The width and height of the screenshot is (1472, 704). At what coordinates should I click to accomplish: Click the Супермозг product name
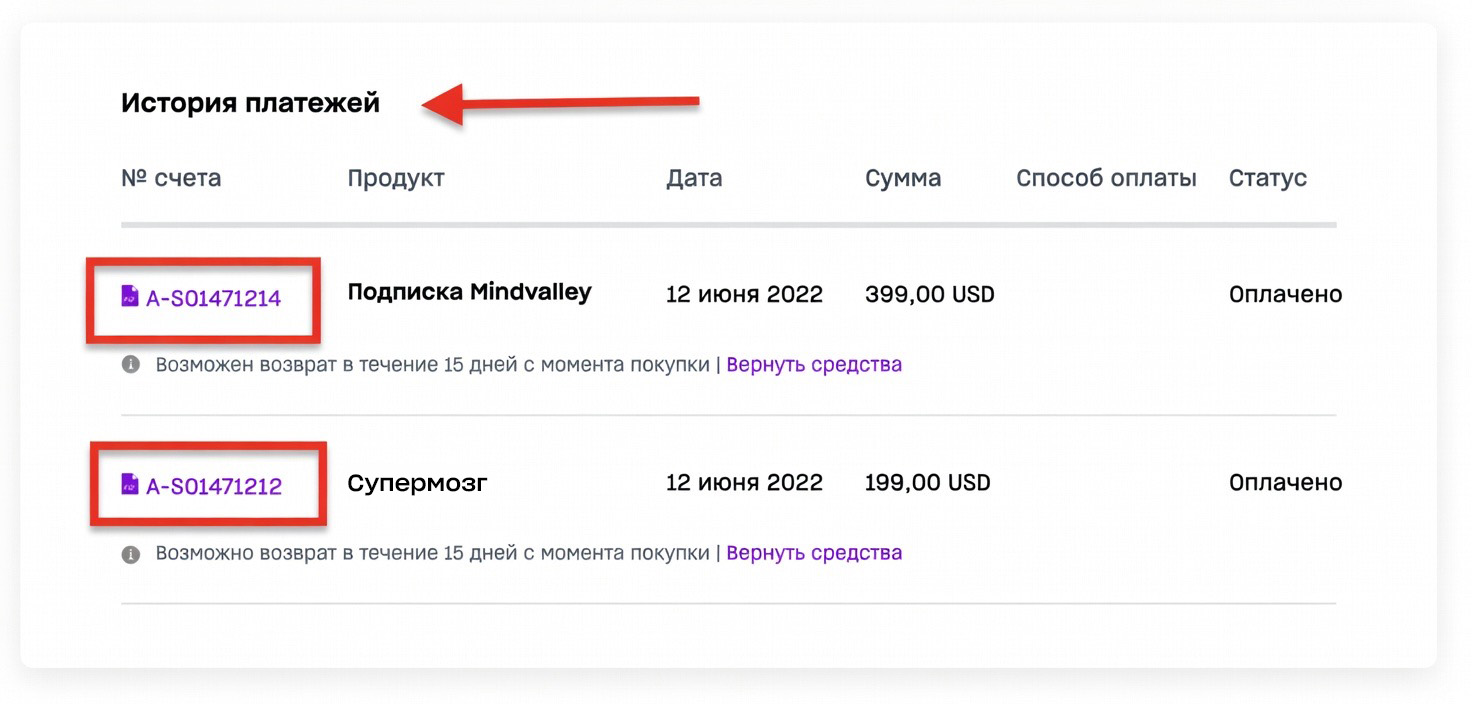click(x=417, y=484)
